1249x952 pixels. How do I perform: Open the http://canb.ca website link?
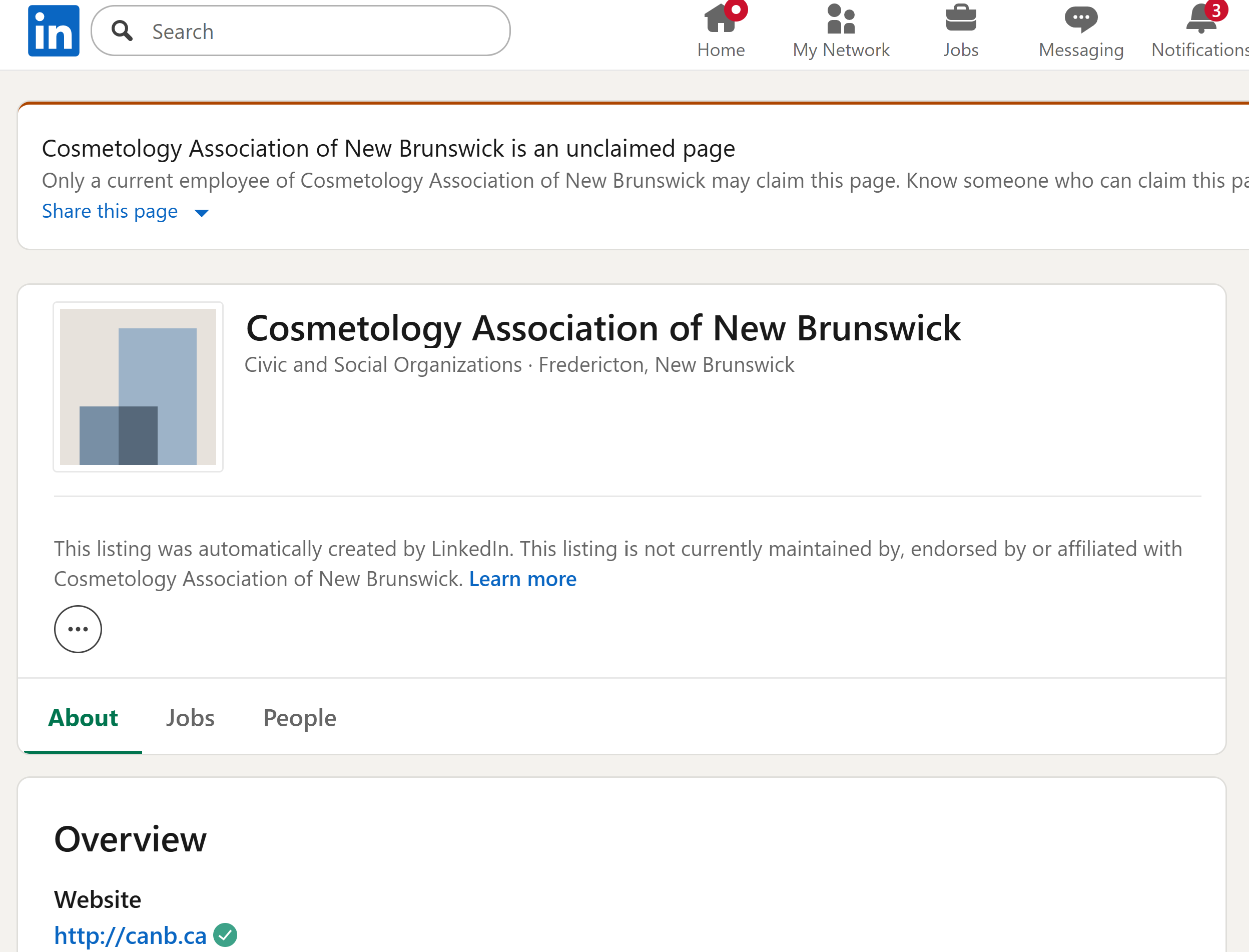[130, 935]
